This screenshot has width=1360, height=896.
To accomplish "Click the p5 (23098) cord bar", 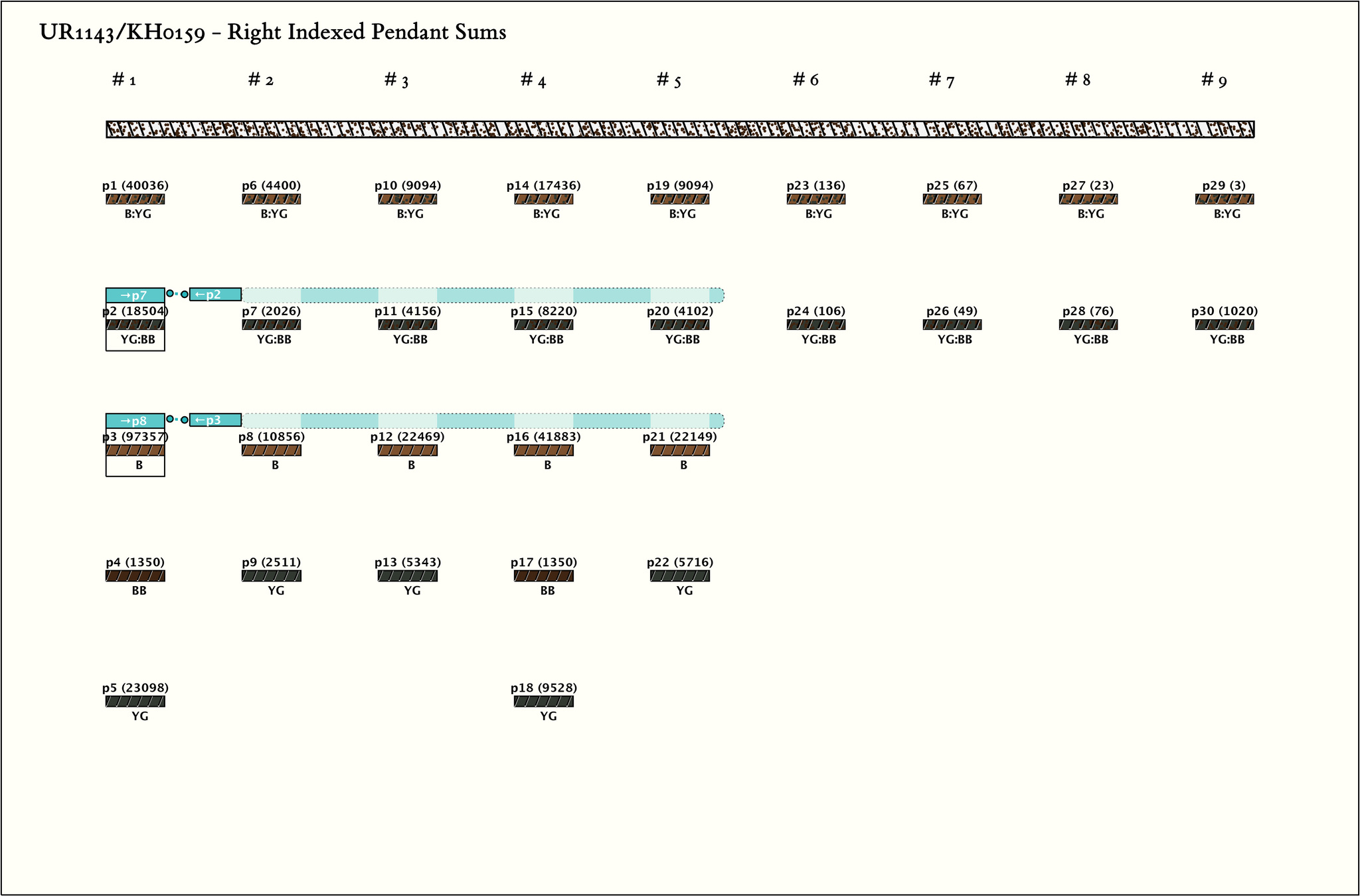I will [x=135, y=702].
